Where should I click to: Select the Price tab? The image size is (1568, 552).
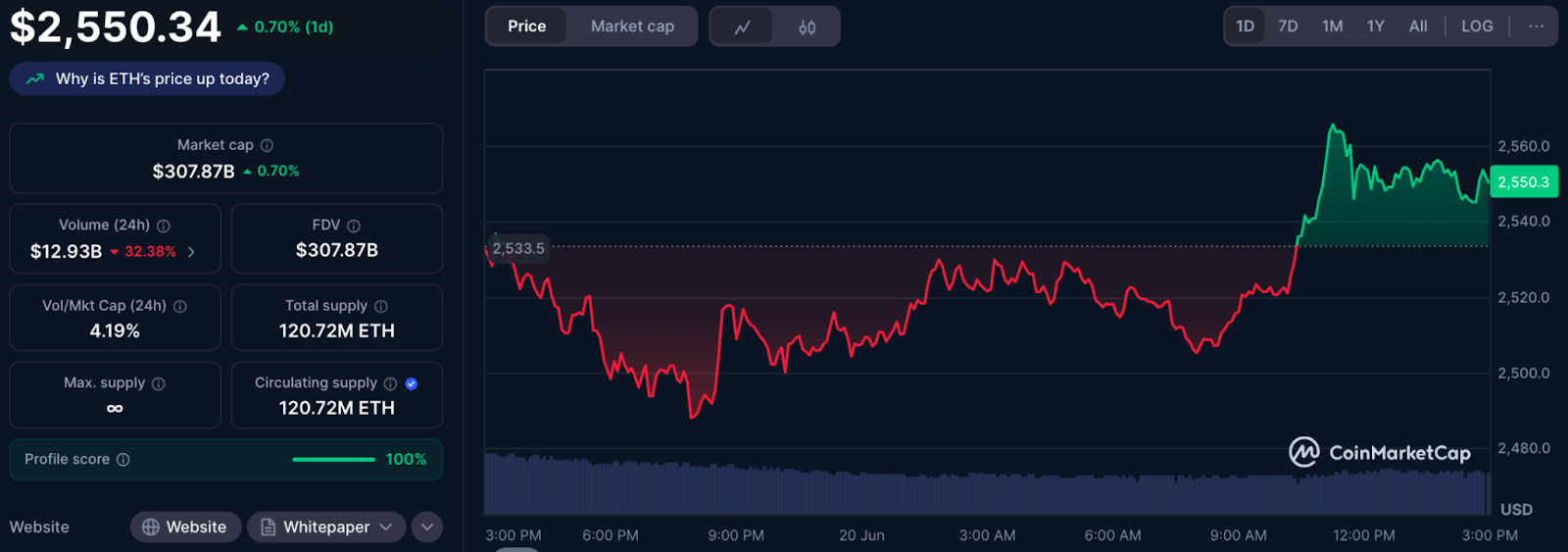[x=526, y=26]
